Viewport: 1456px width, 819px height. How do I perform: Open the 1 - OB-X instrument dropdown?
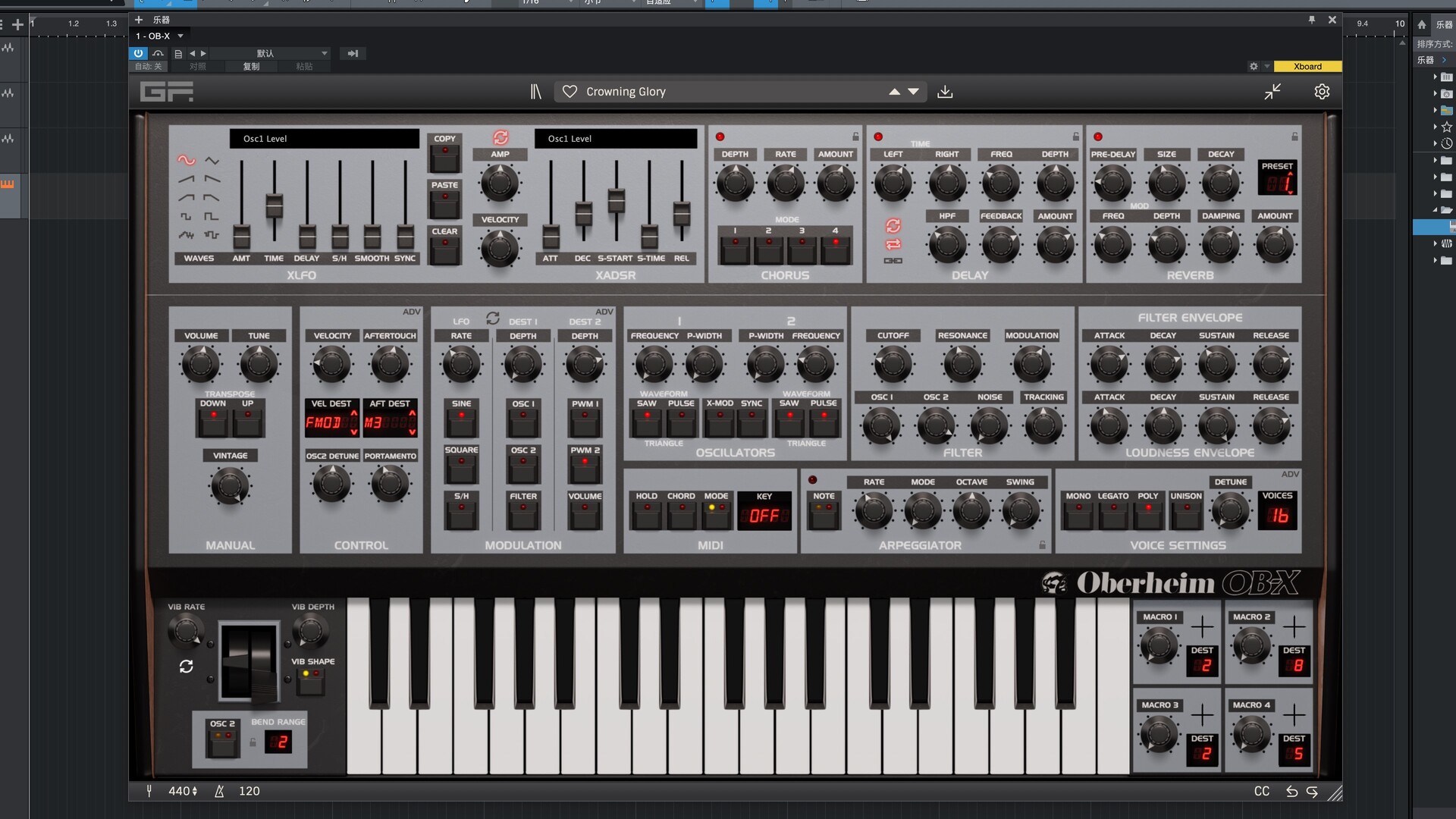[x=159, y=36]
